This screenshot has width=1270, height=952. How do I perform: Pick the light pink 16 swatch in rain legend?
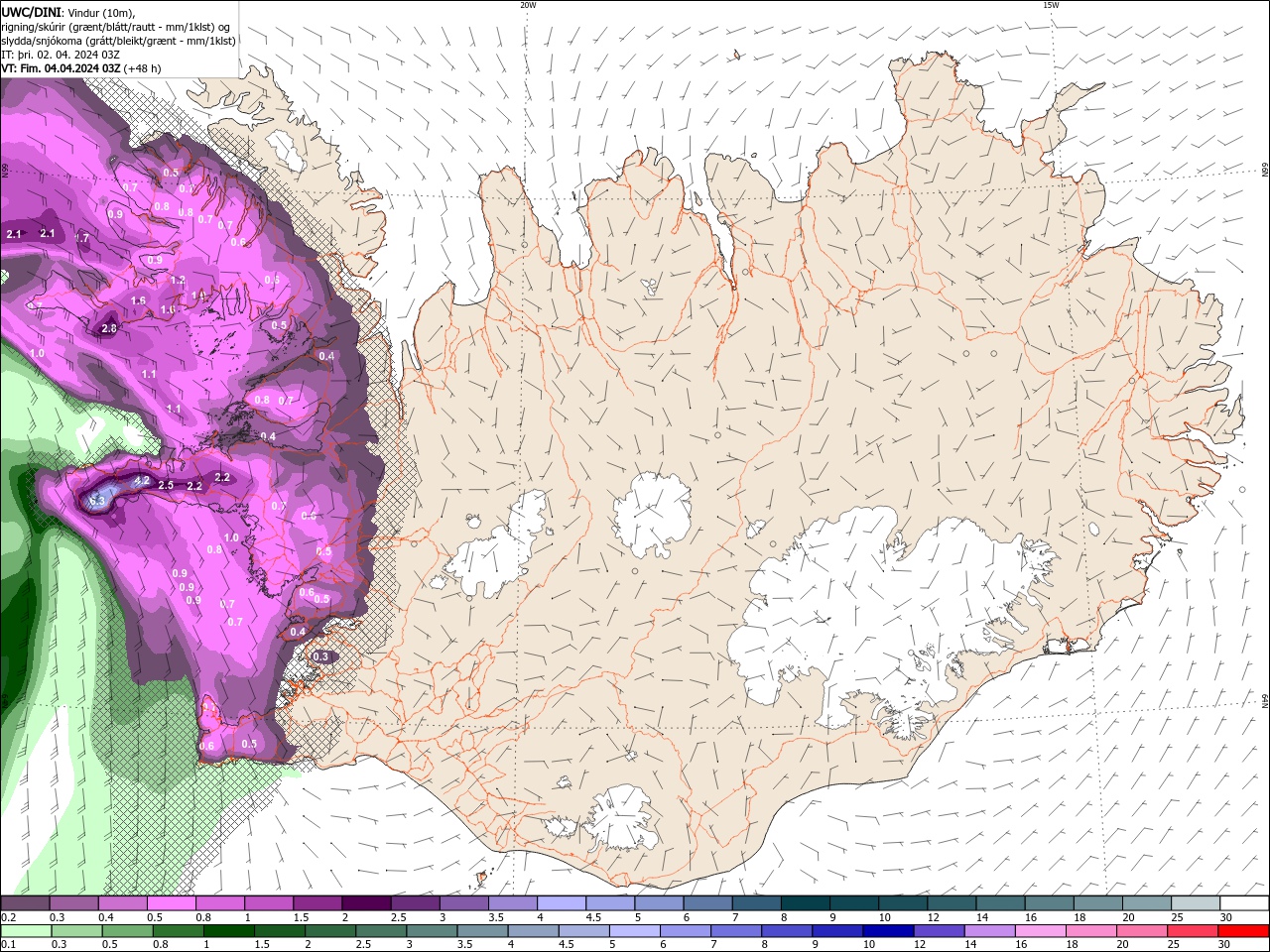tap(1041, 931)
